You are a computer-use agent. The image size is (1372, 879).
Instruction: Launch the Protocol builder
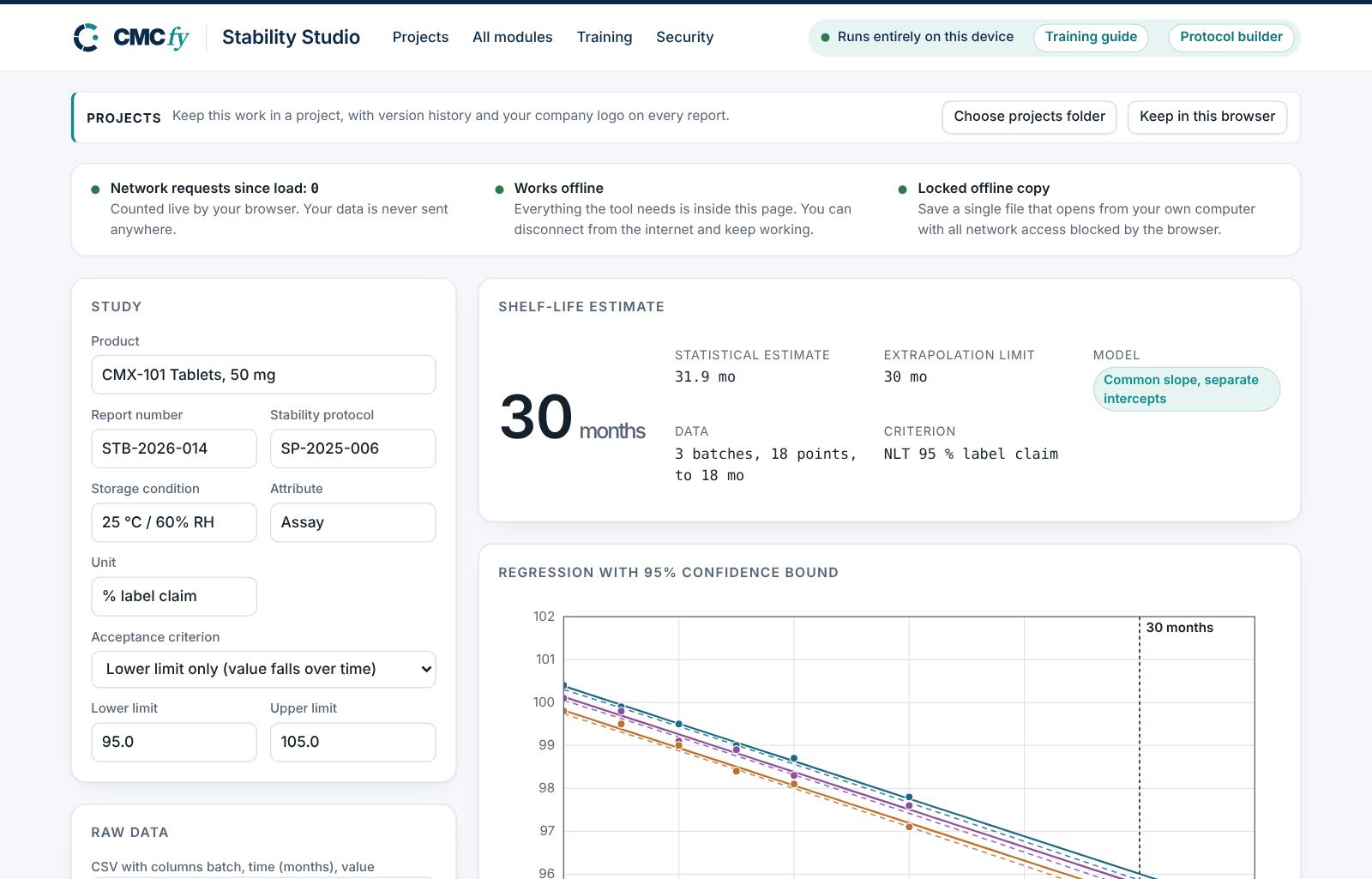tap(1231, 37)
